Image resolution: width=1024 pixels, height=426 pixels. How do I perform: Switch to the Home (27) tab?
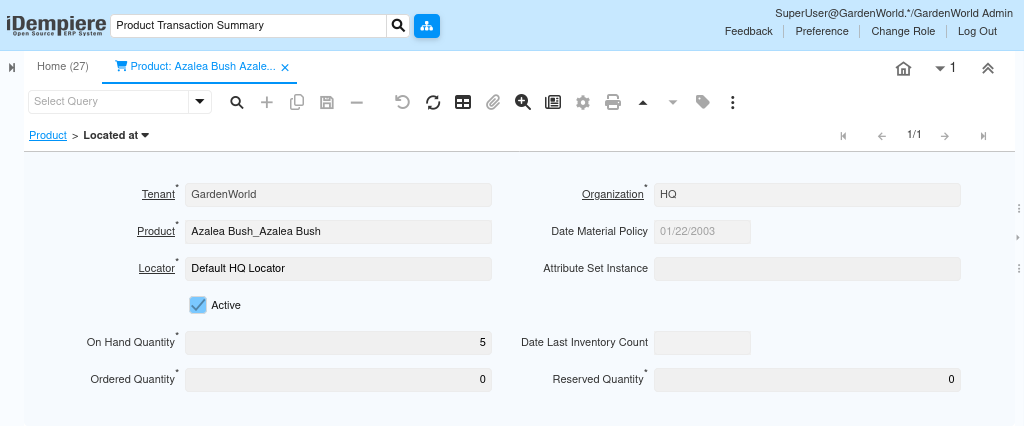point(62,67)
